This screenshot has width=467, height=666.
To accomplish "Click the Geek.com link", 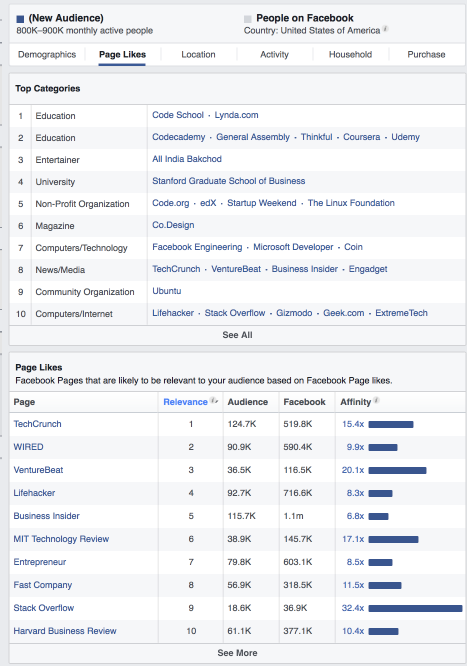I will 344,313.
